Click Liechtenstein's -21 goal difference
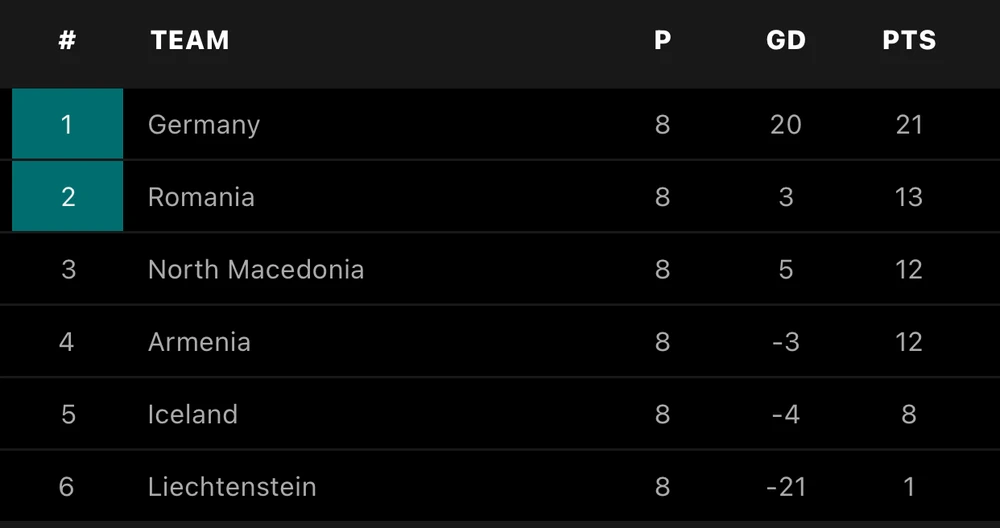The width and height of the screenshot is (1000, 528). click(x=786, y=487)
